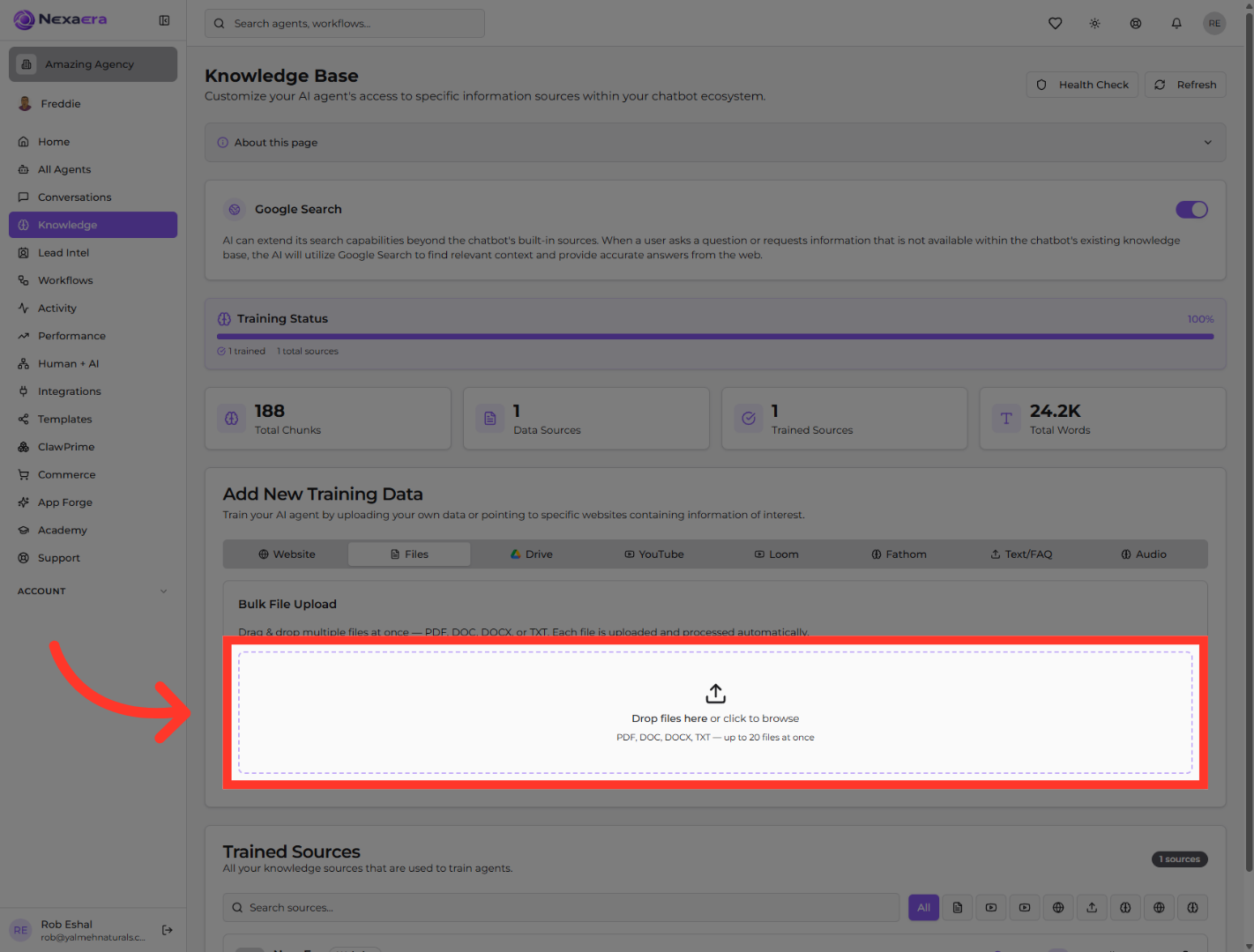Click the Data Sources file card icon

(x=490, y=419)
